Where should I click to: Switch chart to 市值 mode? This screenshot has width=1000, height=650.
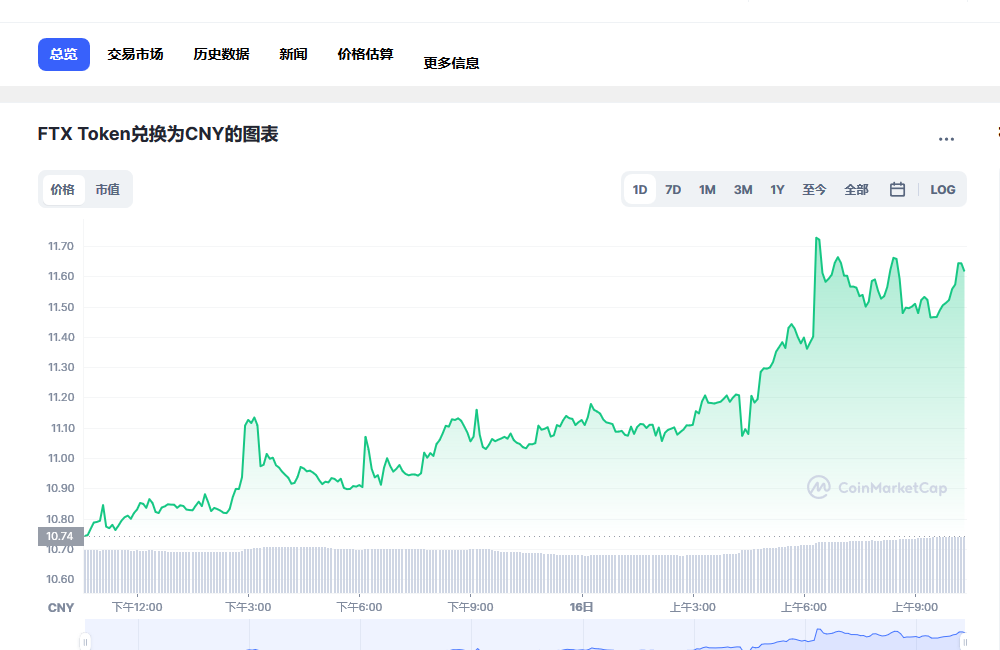[x=108, y=189]
